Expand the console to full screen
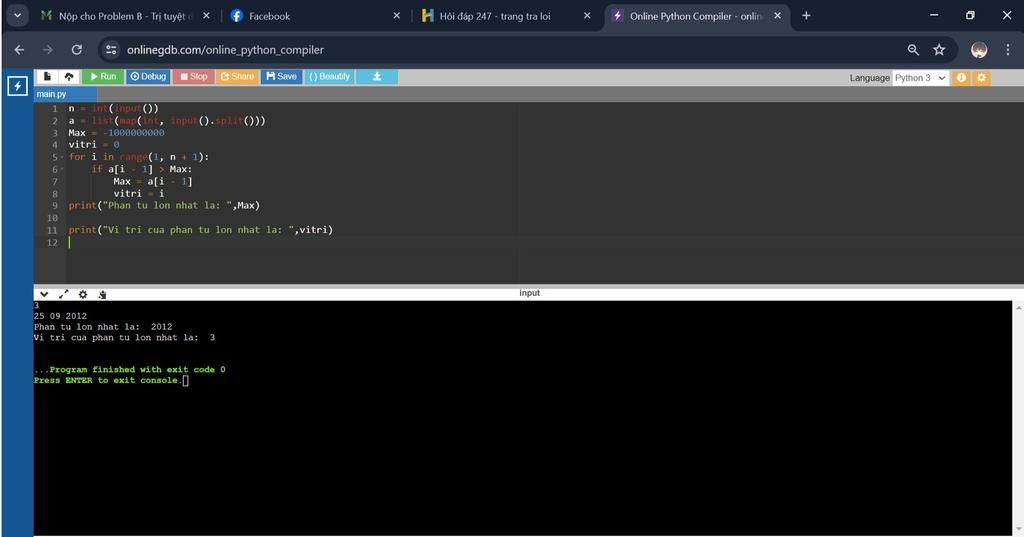Viewport: 1024px width, 537px height. click(63, 295)
